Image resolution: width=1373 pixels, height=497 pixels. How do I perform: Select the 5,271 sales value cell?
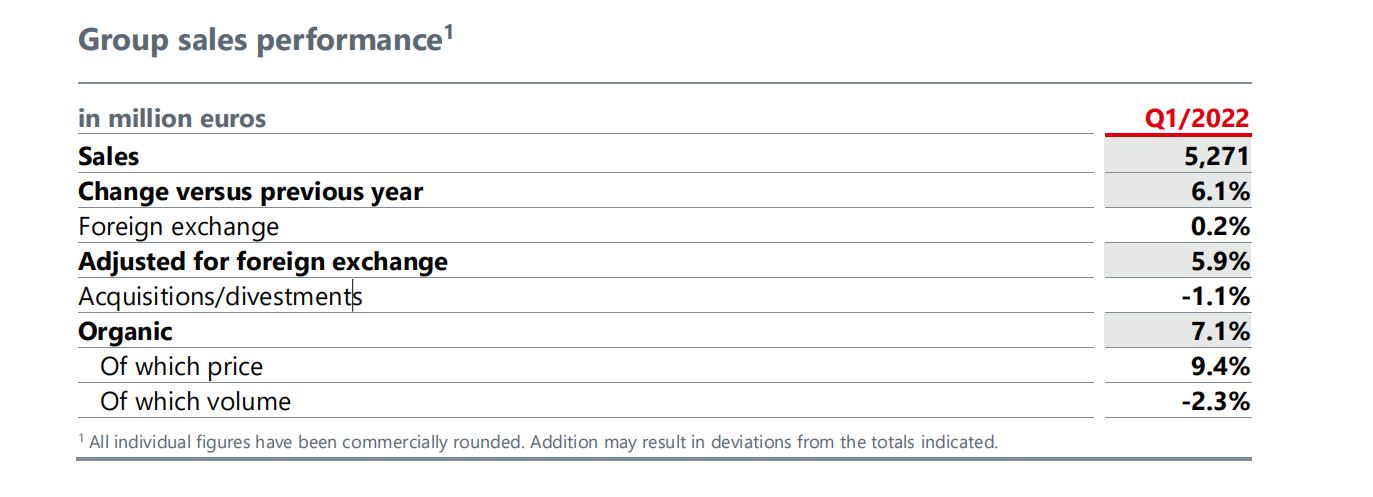[x=1216, y=157]
